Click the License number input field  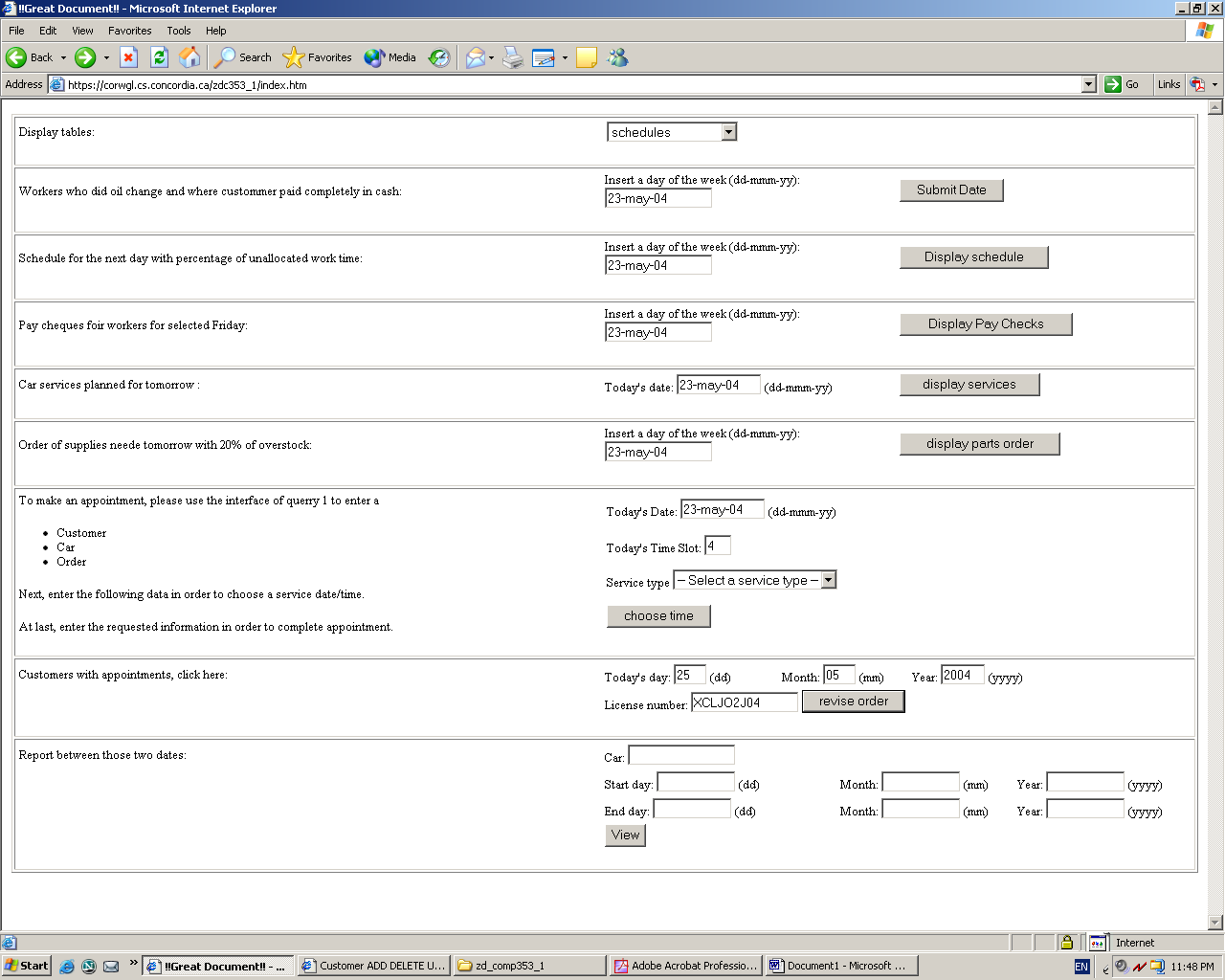(x=744, y=702)
